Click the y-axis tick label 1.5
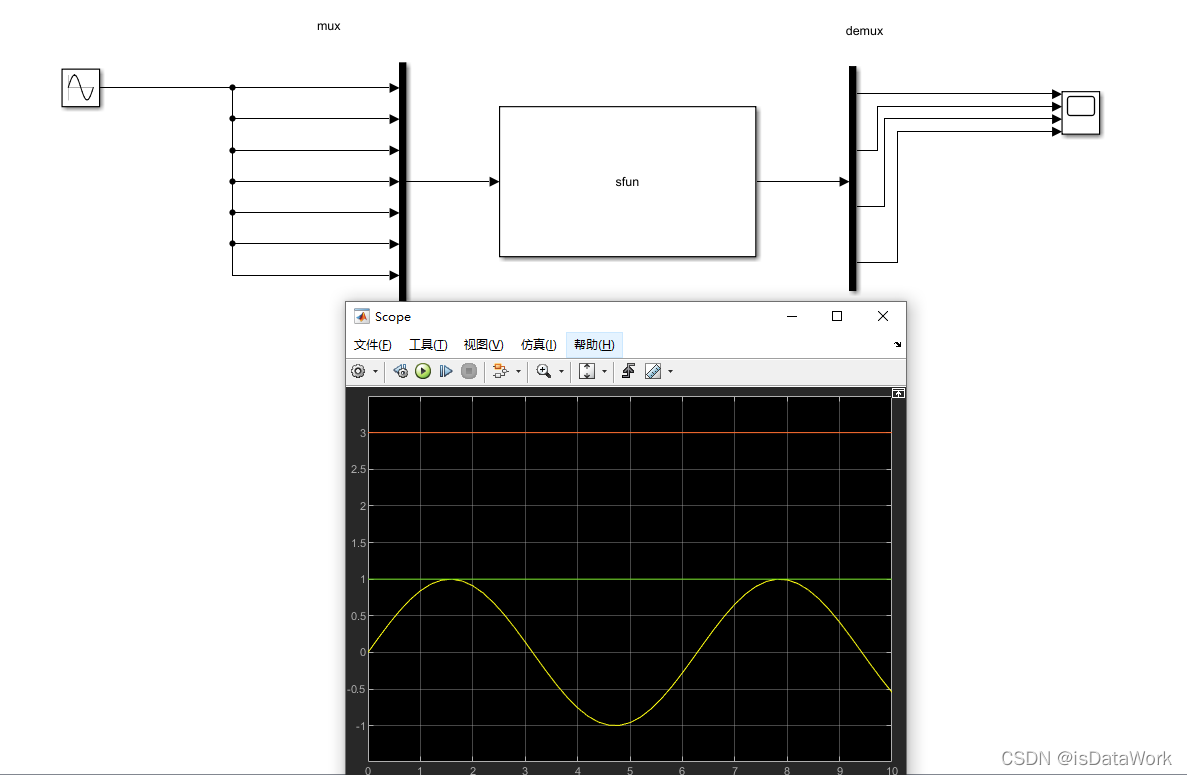Screen dimensions: 1187x775 coord(358,543)
